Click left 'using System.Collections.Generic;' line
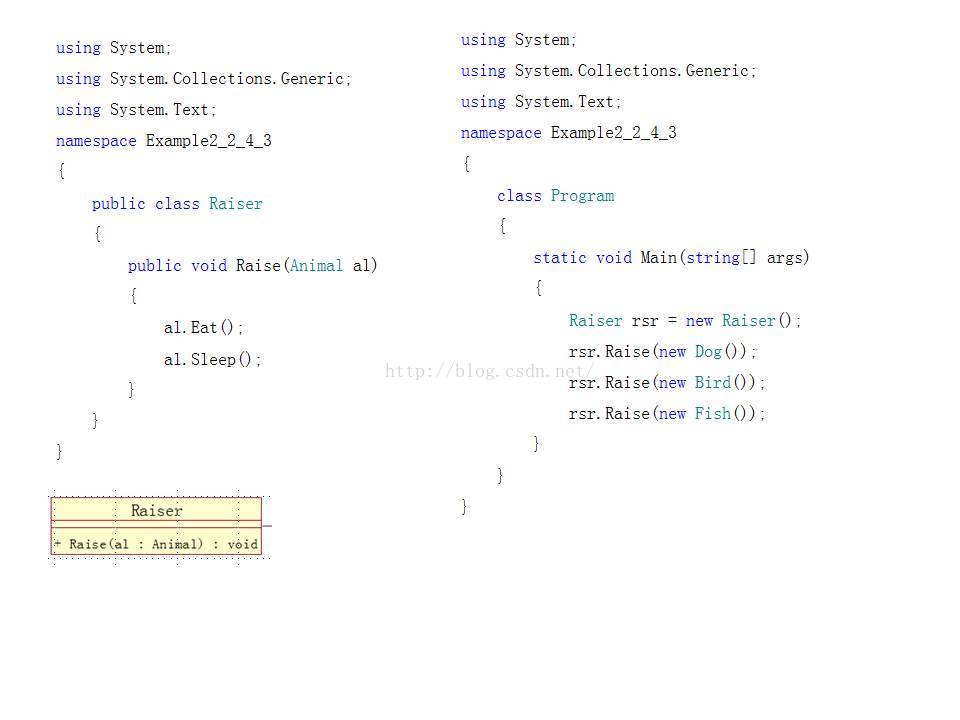 pos(203,79)
